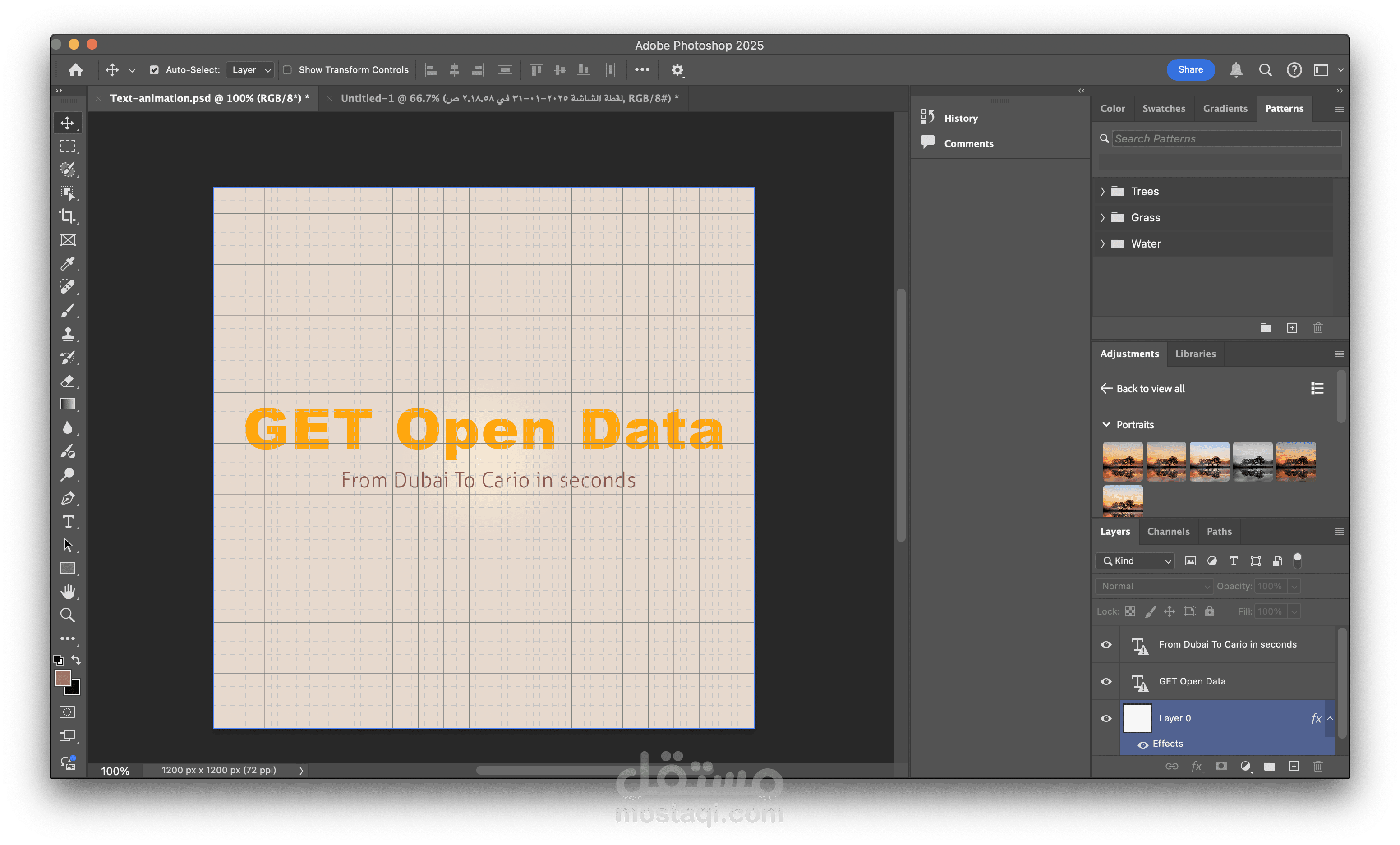Screen dimensions: 1400x845
Task: Select the Eraser tool
Action: (67, 381)
